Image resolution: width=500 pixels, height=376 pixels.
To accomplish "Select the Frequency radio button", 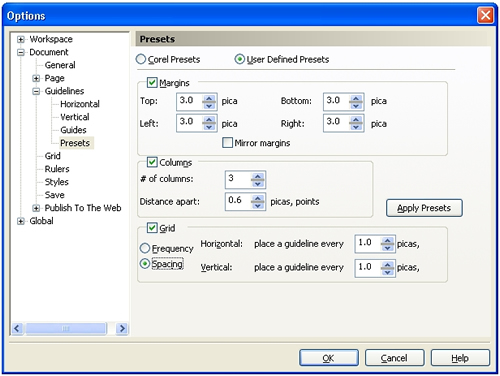I will click(145, 248).
